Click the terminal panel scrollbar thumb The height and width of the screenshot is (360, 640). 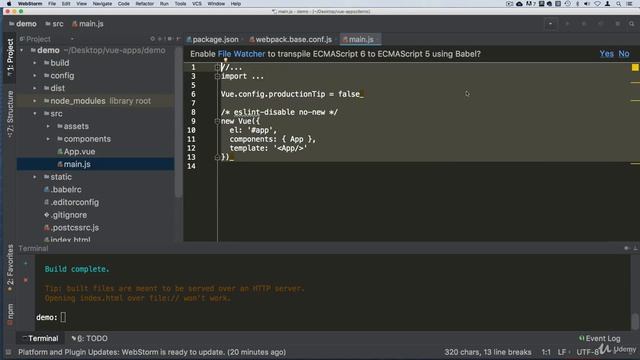tap(635, 321)
